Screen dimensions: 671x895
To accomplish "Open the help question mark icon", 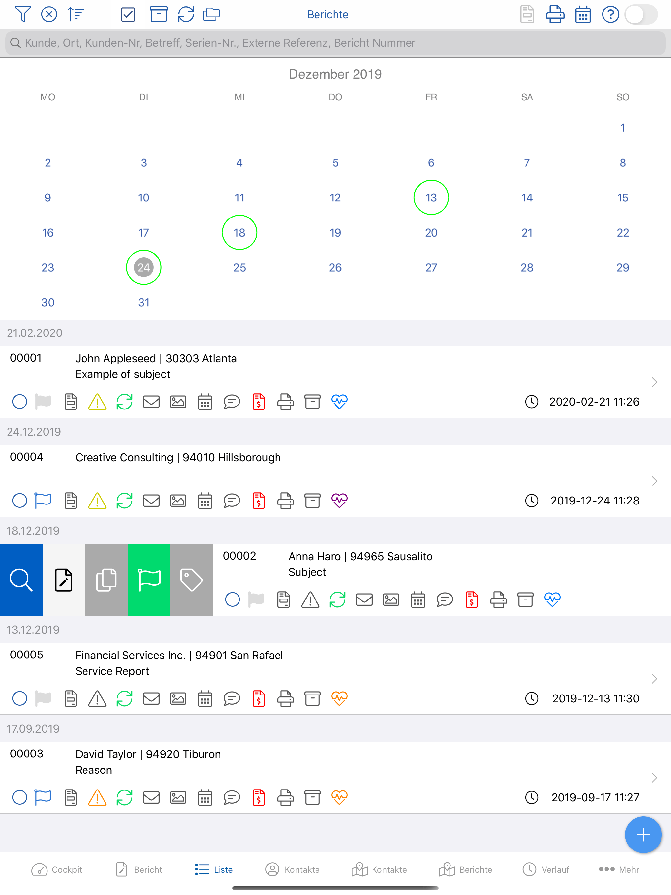I will pyautogui.click(x=611, y=14).
